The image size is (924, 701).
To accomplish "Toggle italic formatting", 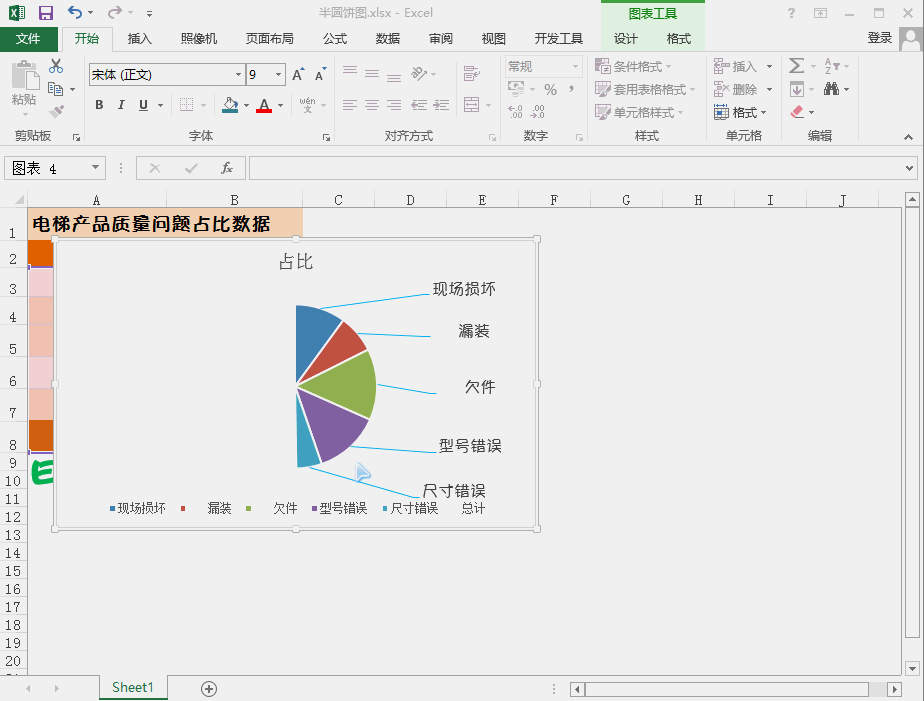I will 121,105.
